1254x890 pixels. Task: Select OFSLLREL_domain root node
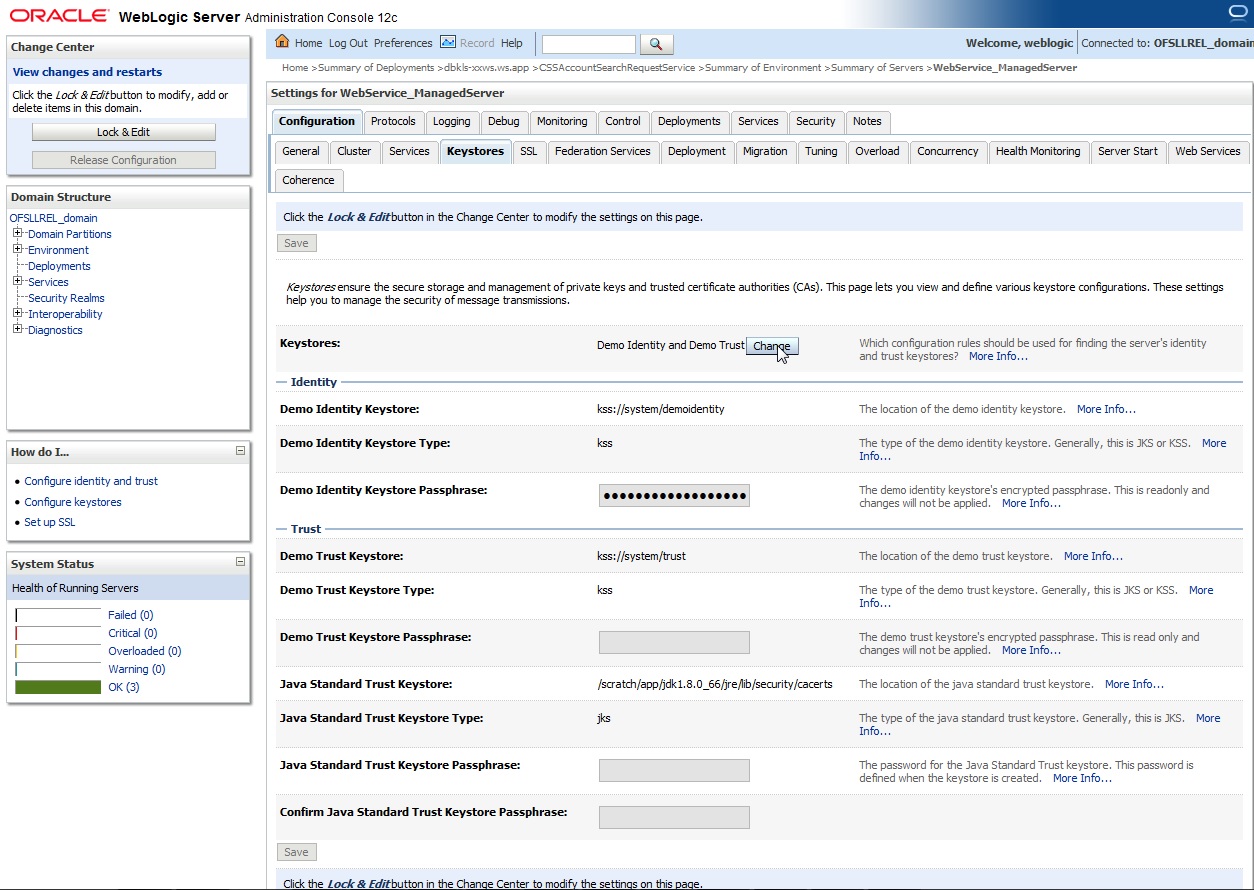point(54,218)
